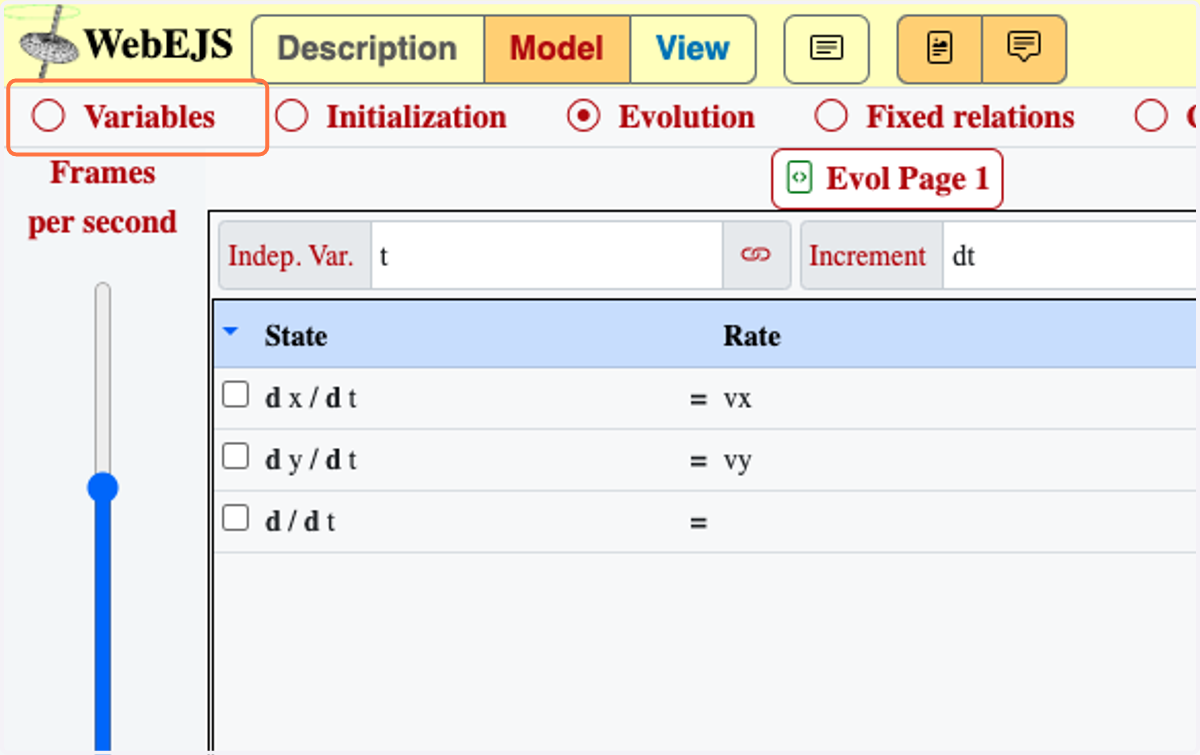Check the d y / d t row checkbox

235,457
